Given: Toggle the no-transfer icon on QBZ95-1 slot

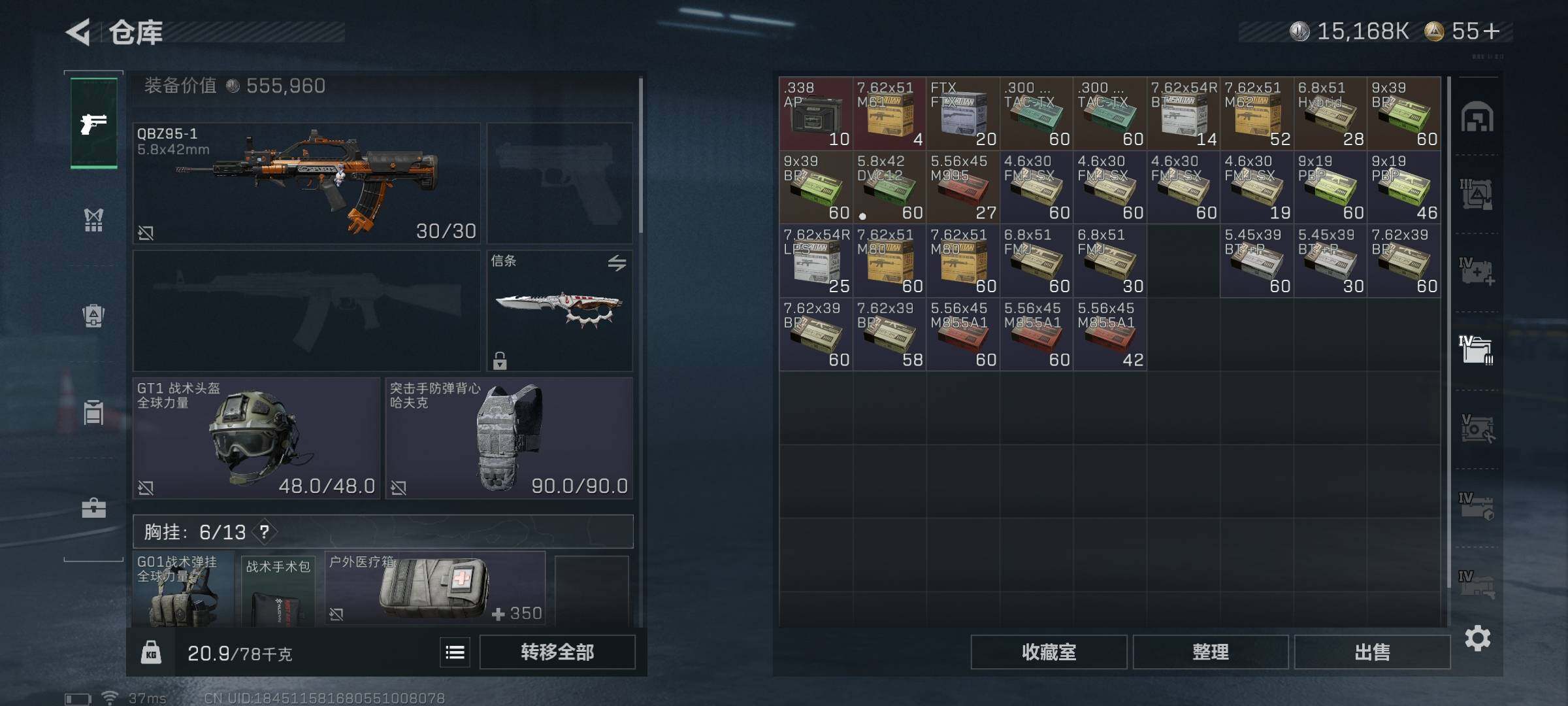Looking at the screenshot, I should click(x=146, y=233).
